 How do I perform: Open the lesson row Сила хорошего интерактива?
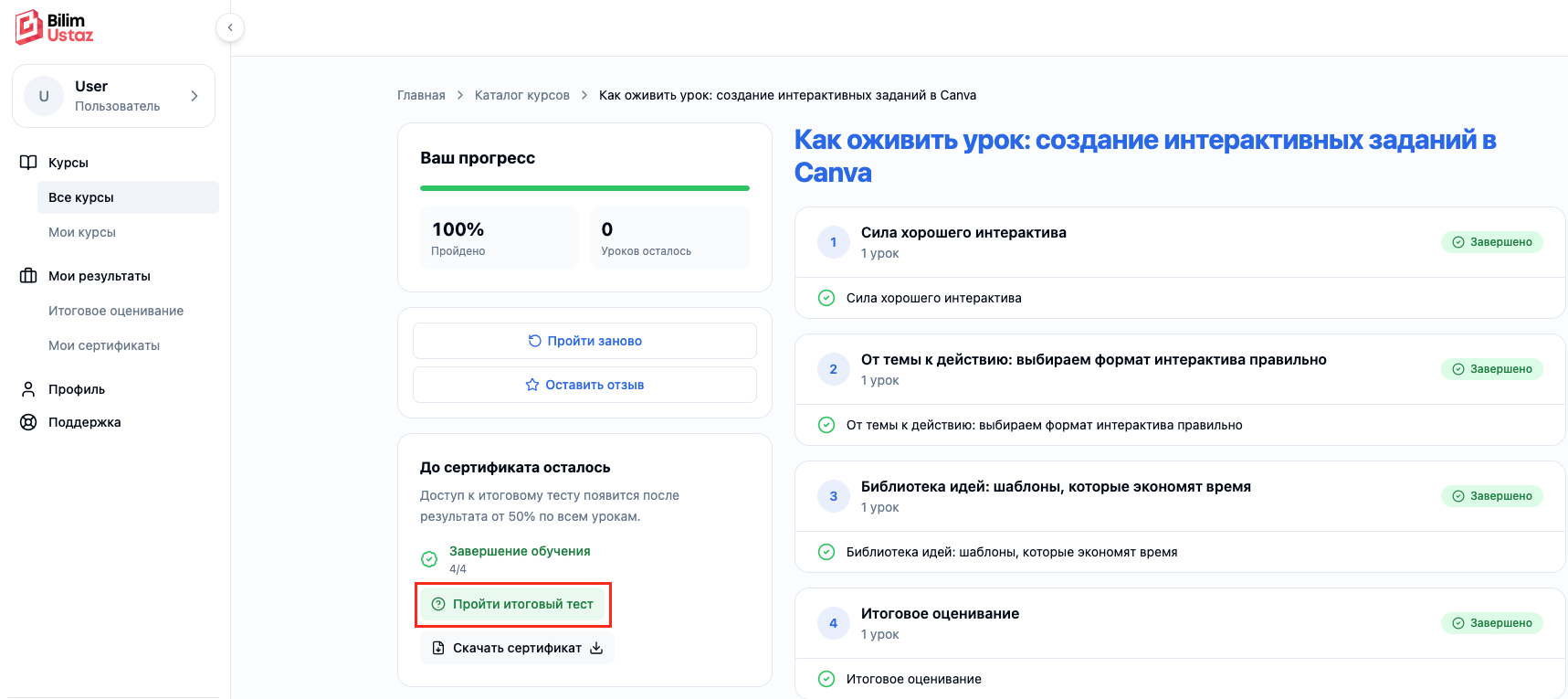(1180, 298)
